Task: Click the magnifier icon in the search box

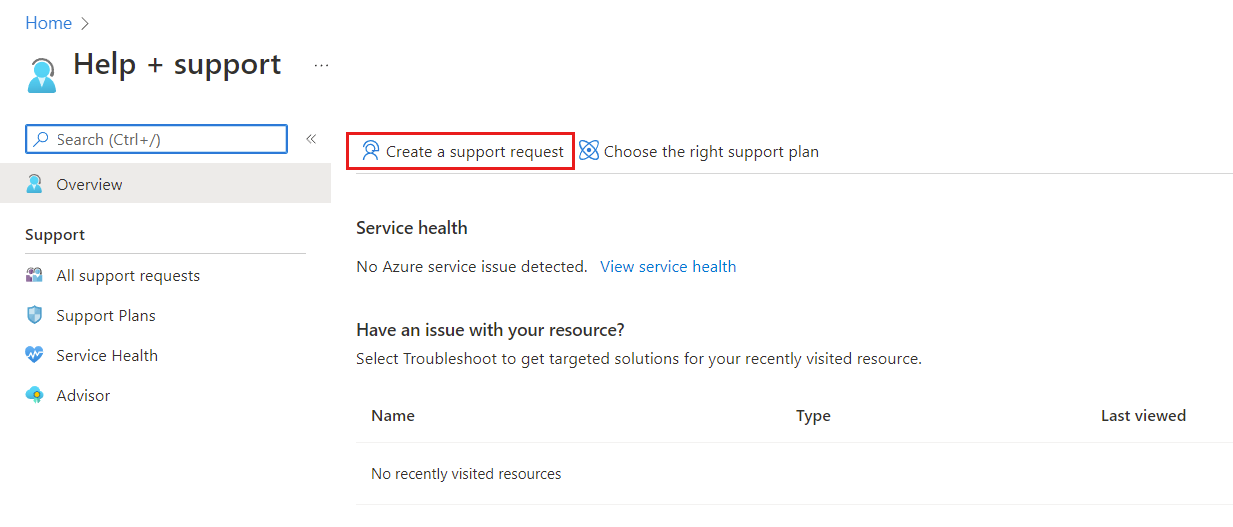Action: (x=41, y=140)
